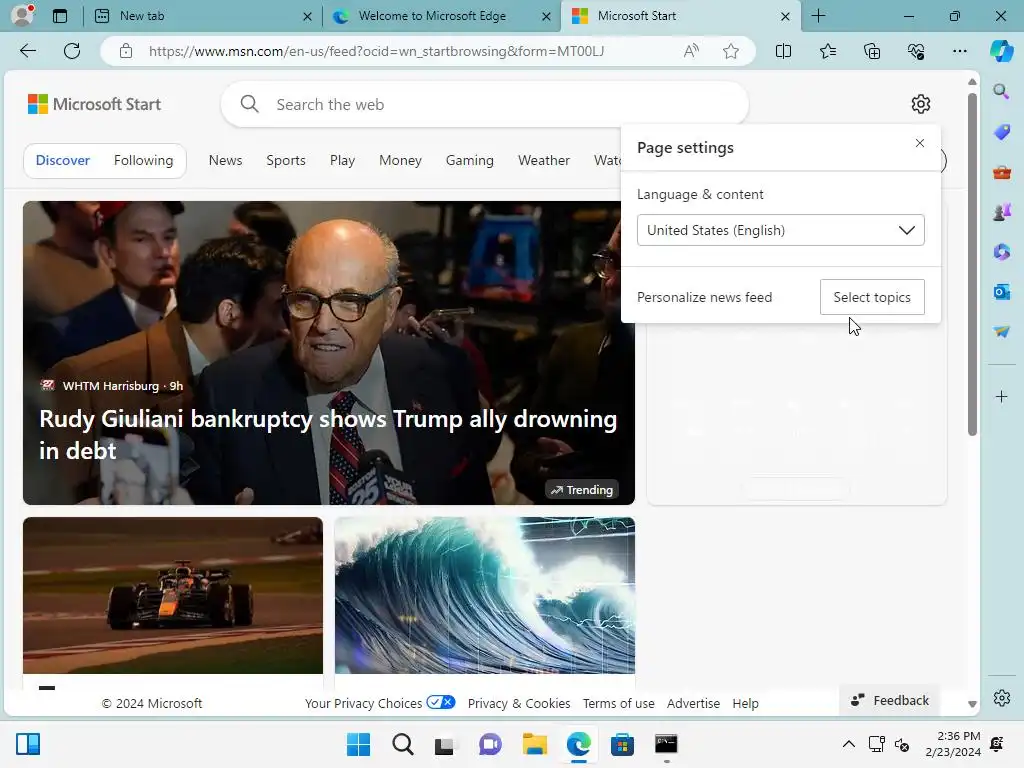This screenshot has height=768, width=1024.
Task: Open sidebar Microsoft 365 icon
Action: pos(1001,251)
